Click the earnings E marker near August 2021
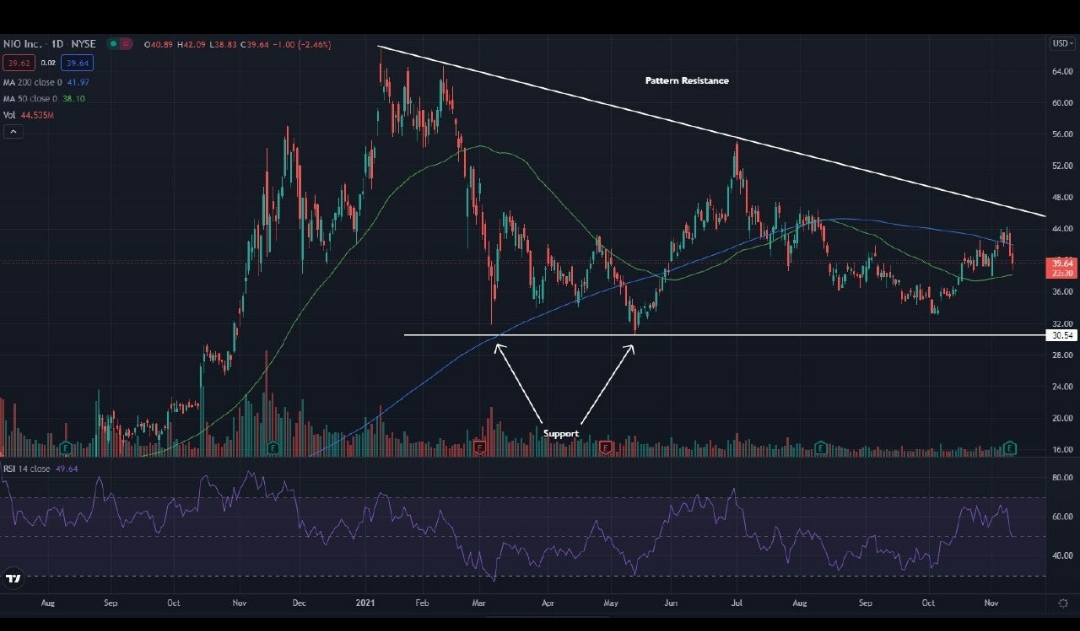1080x631 pixels. pyautogui.click(x=820, y=448)
